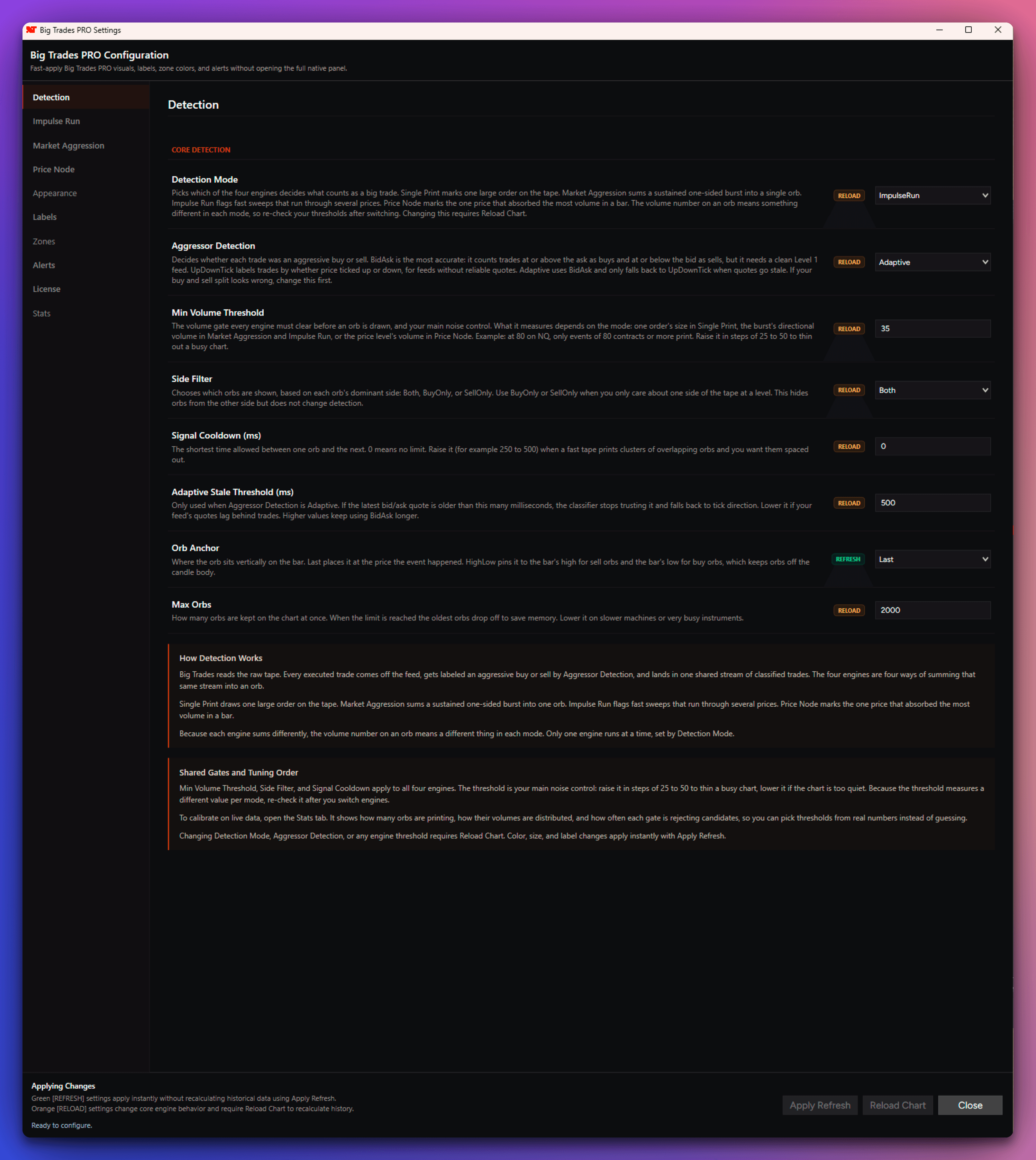
Task: Click the Close button at bottom right
Action: click(x=970, y=1105)
